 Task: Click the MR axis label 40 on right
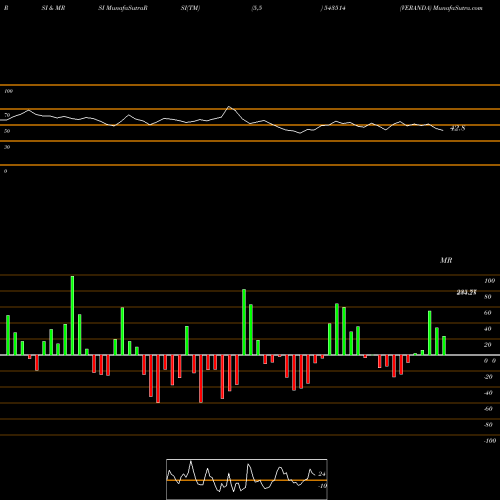[x=488, y=329]
